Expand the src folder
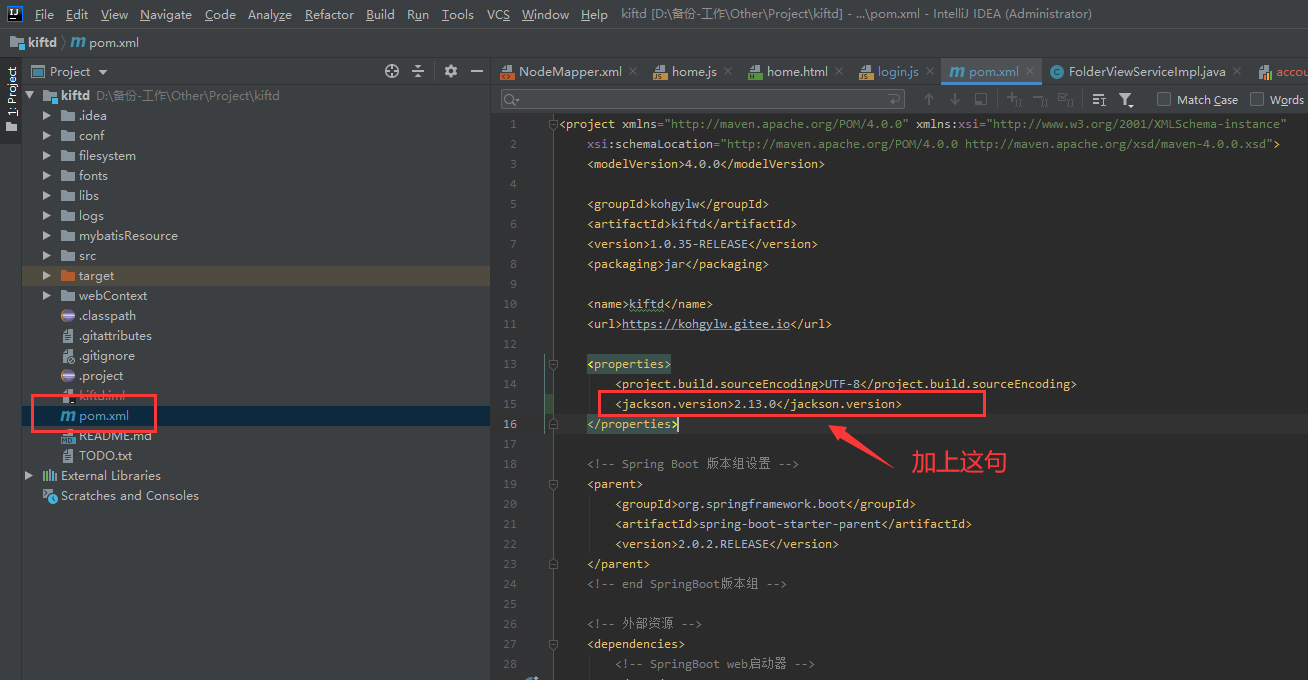Image resolution: width=1308 pixels, height=680 pixels. (x=47, y=256)
